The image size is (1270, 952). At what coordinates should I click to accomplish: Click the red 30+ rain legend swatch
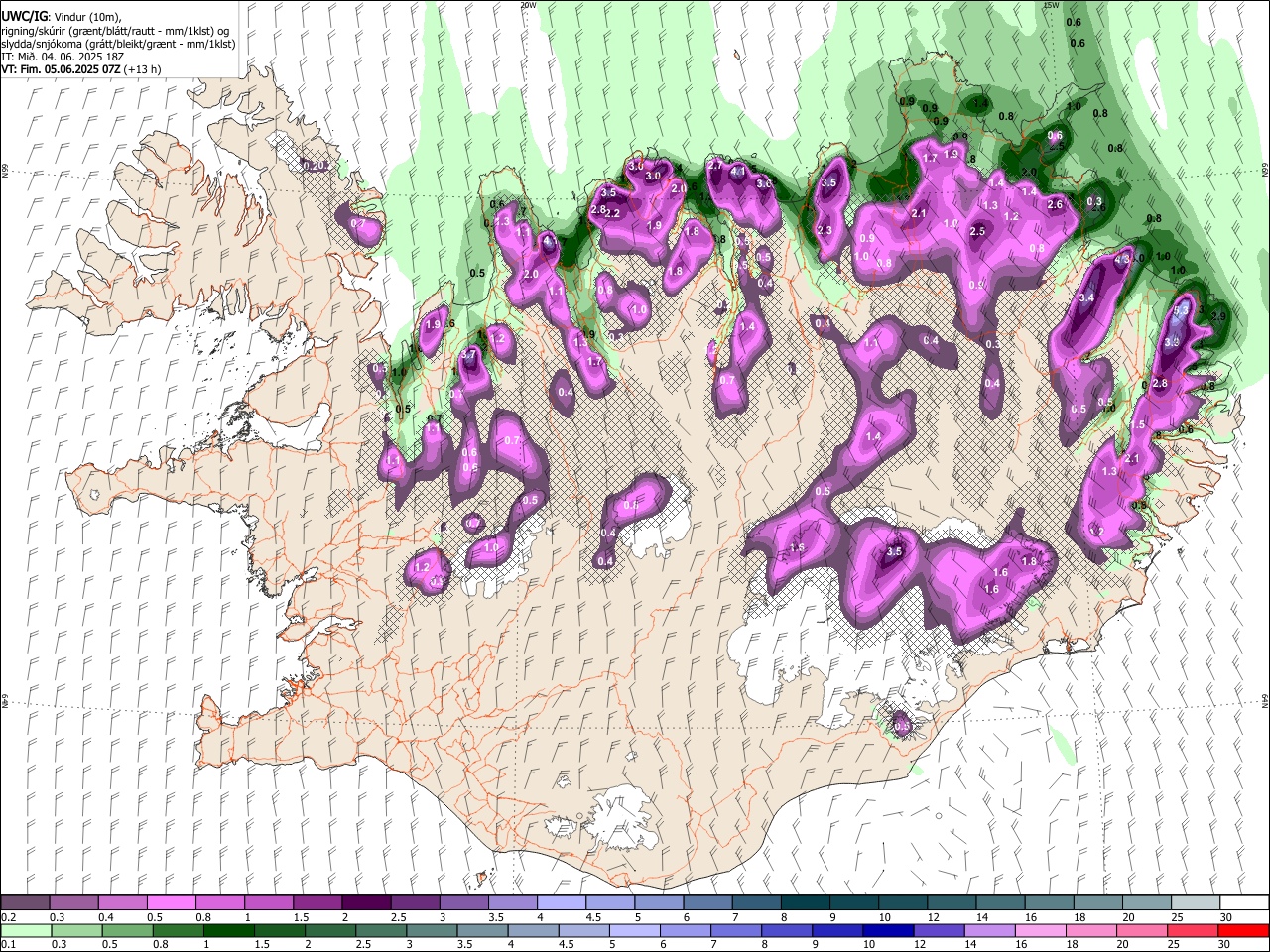pyautogui.click(x=1243, y=930)
